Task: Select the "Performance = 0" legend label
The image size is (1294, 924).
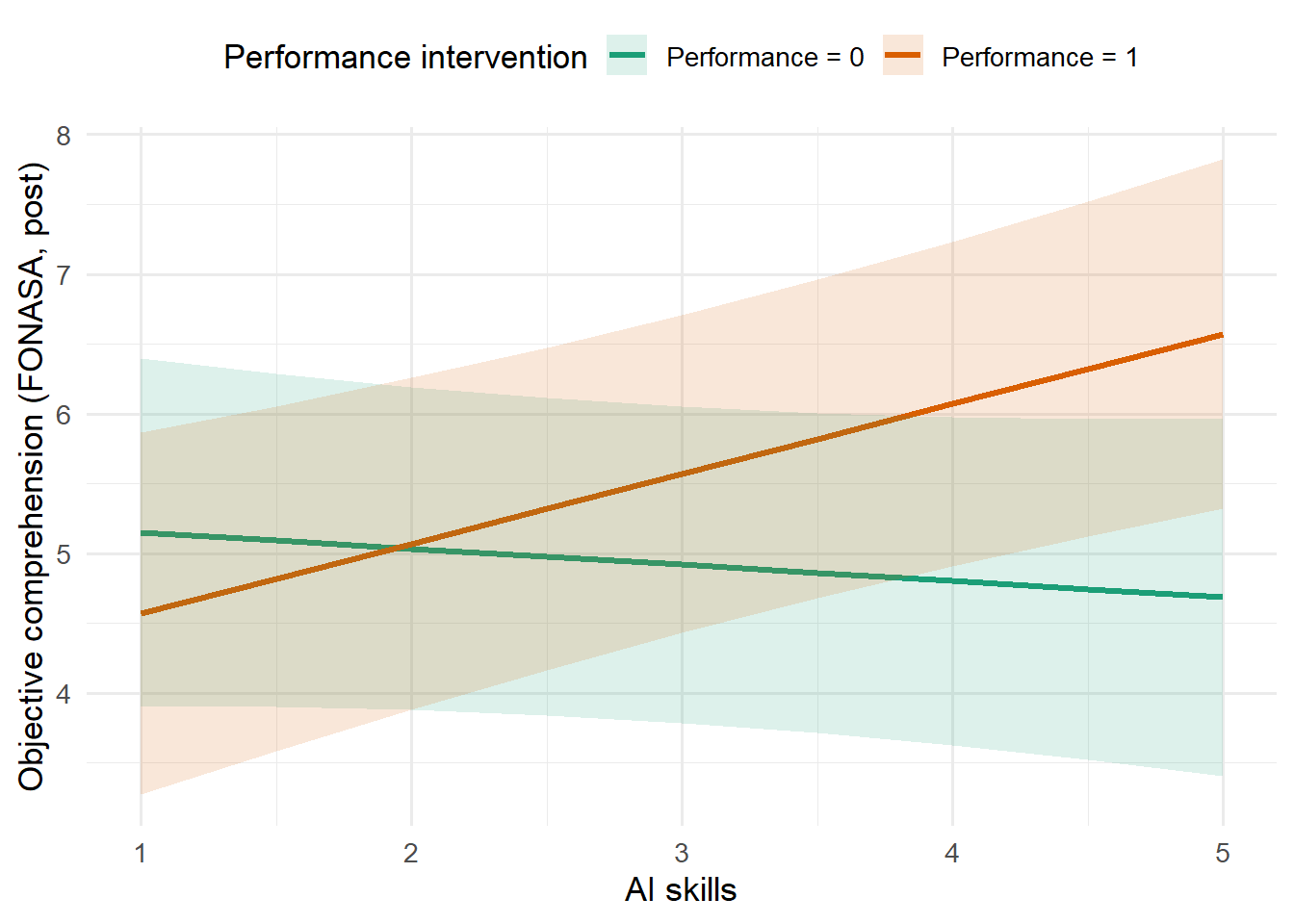Action: pyautogui.click(x=764, y=58)
